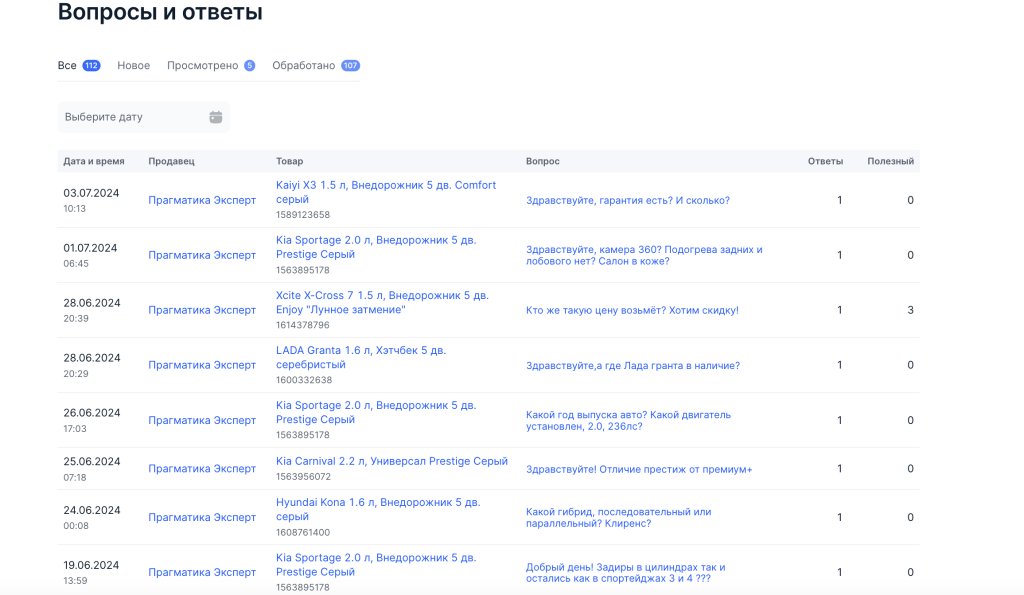Click the date 19.06.2024 cell

91,566
